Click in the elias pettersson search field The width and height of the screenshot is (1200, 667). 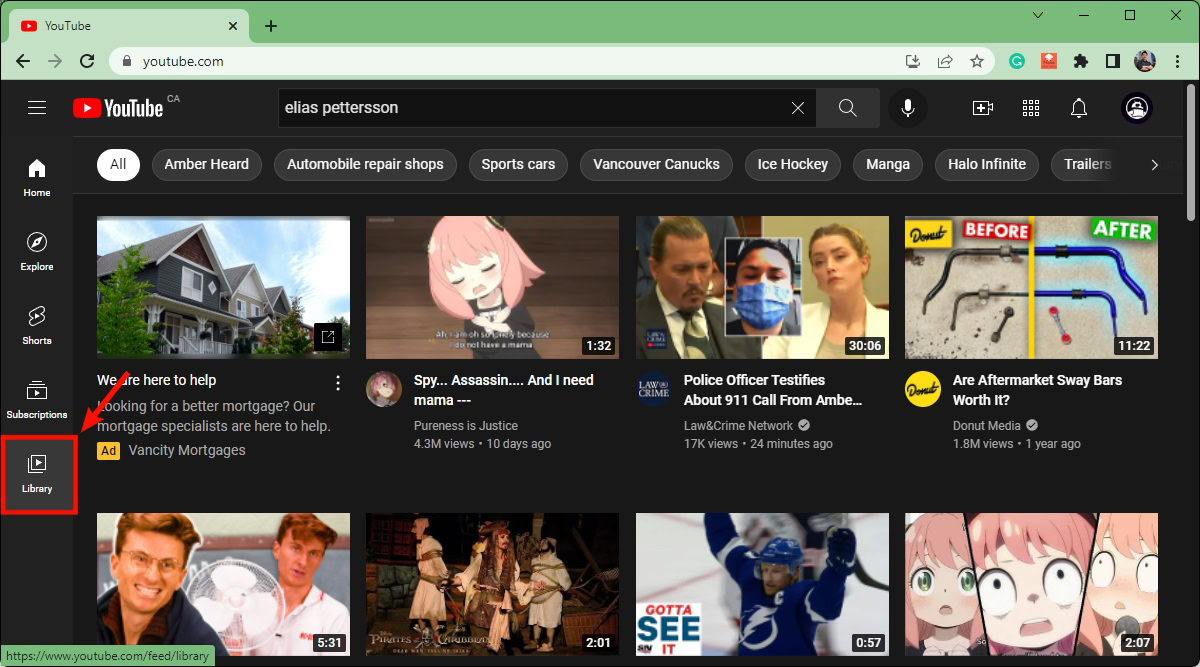tap(530, 108)
